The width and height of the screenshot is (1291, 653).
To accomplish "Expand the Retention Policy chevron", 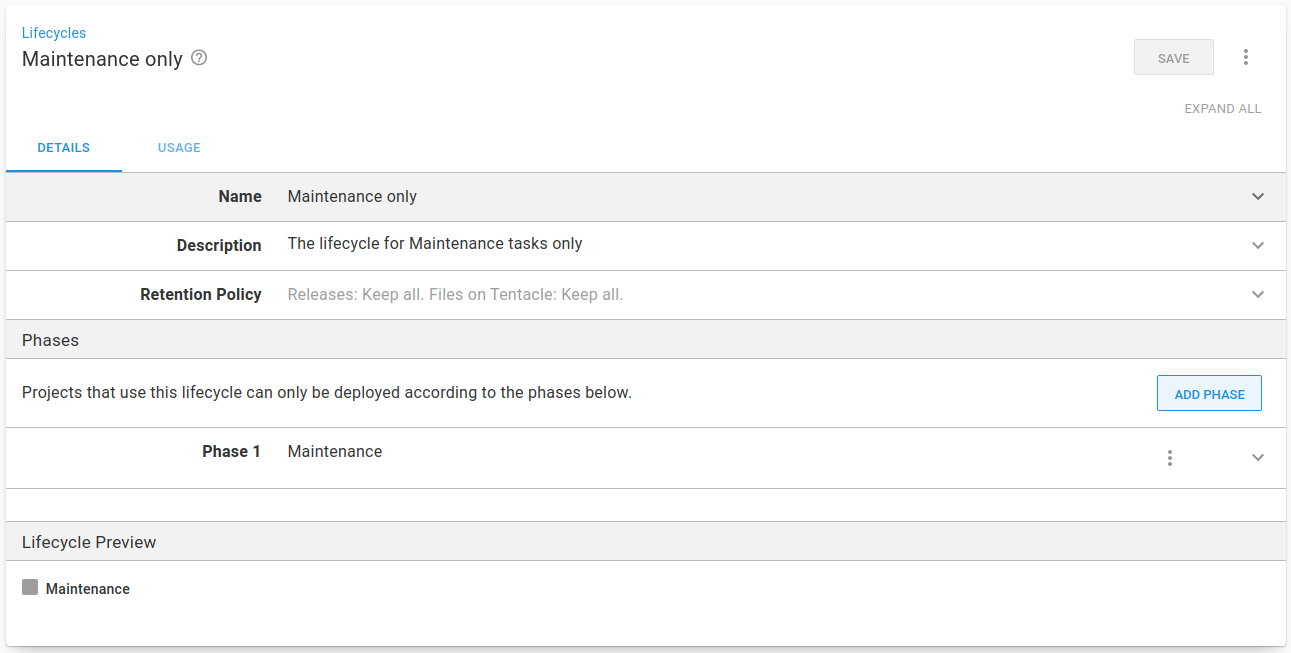I will click(x=1258, y=294).
